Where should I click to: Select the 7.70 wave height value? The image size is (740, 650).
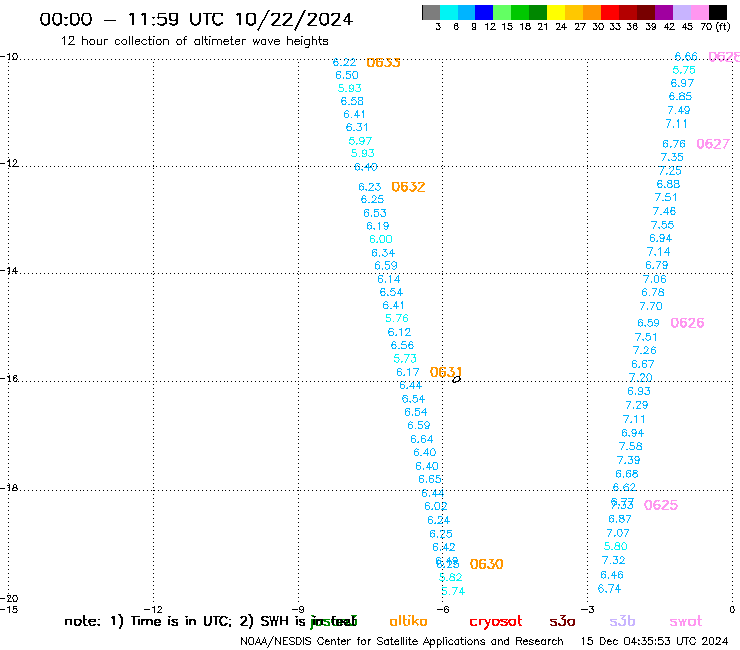651,306
